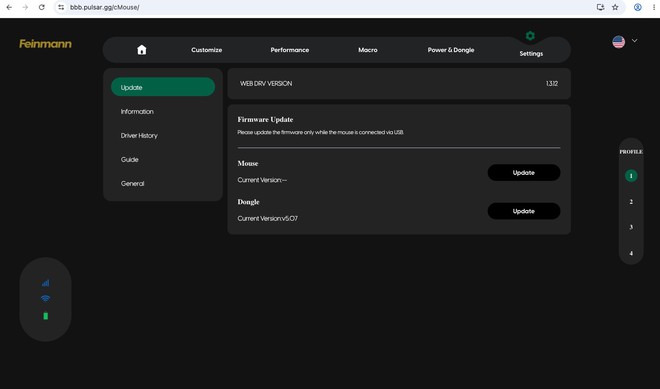Click the US flag language icon

pos(618,42)
